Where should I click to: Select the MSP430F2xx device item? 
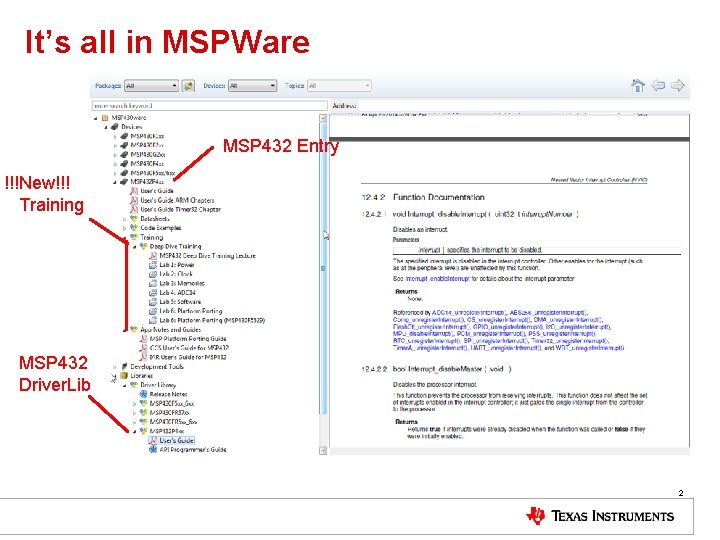(x=147, y=145)
